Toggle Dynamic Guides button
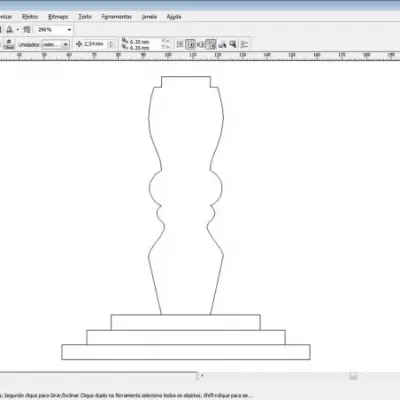 point(211,44)
